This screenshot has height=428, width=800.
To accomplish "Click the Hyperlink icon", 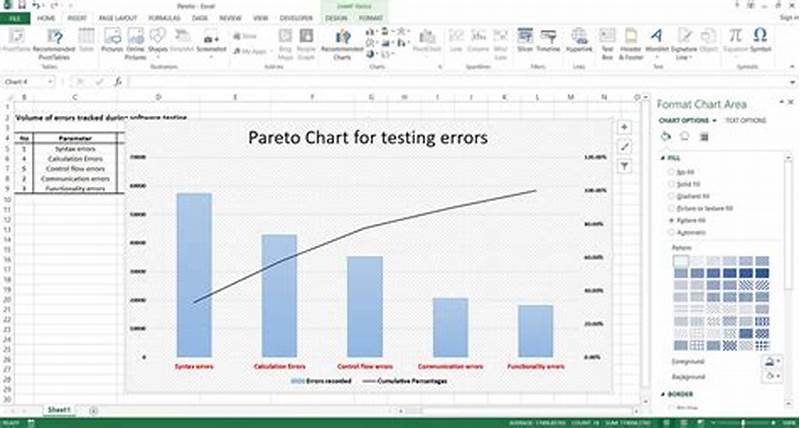I will pyautogui.click(x=579, y=36).
